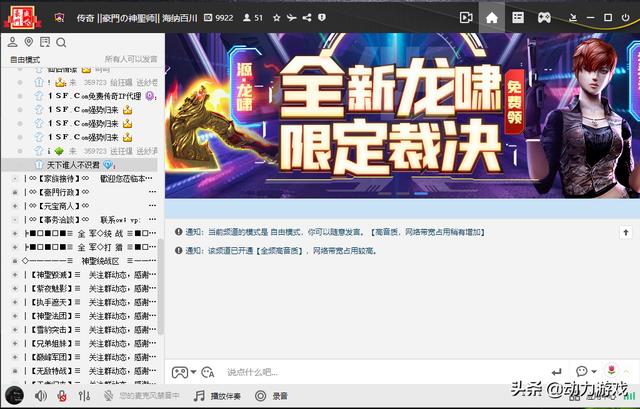Screen dimensions: 640x409
Task: Expand the 全军◇统战 channel row
Action: pos(15,233)
